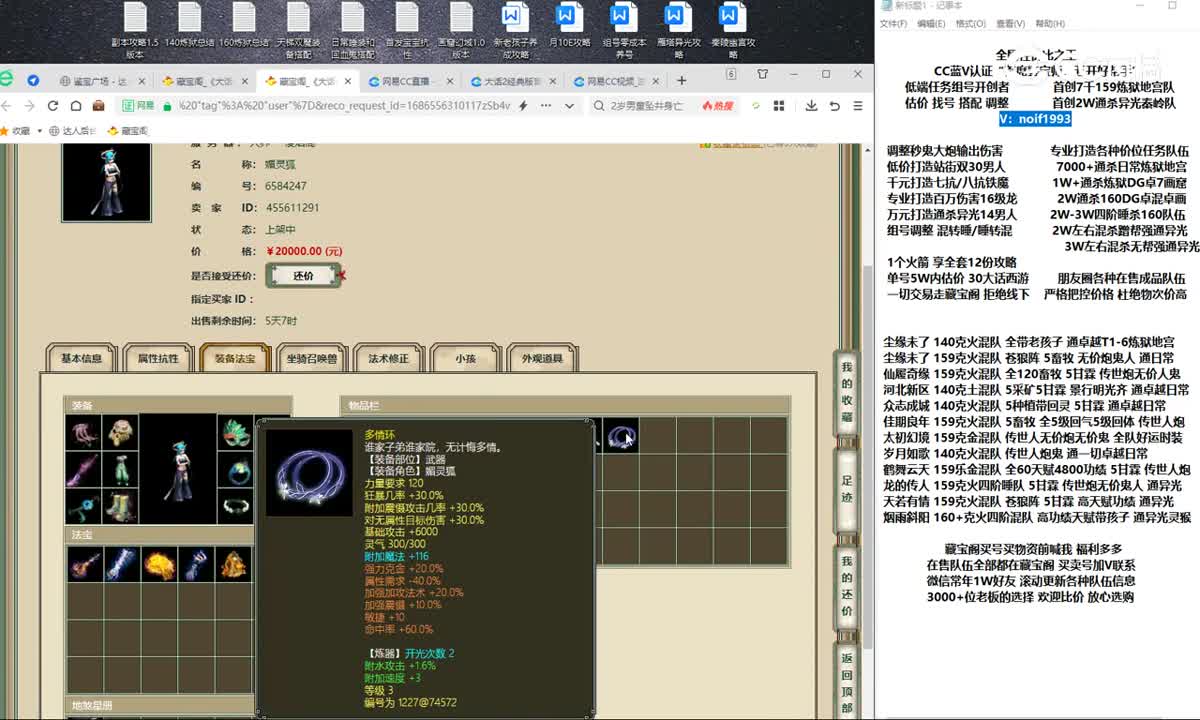Click the pink tassel equipment icon

click(83, 432)
